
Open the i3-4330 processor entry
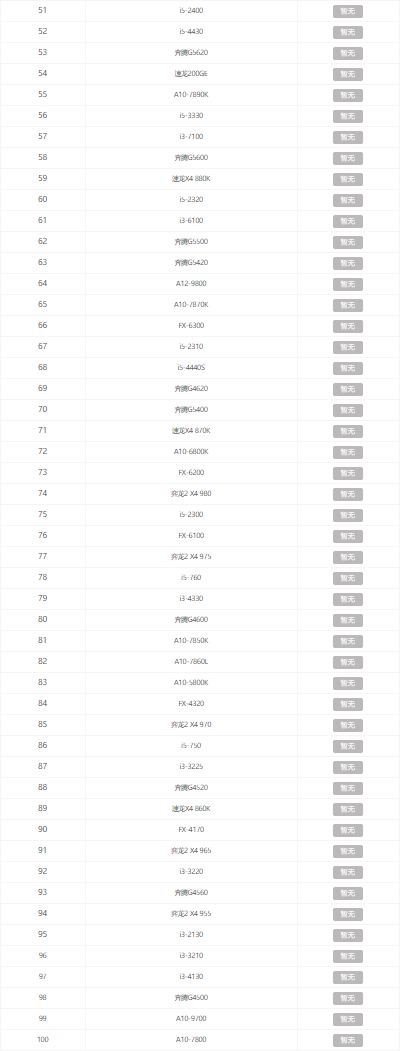[191, 598]
